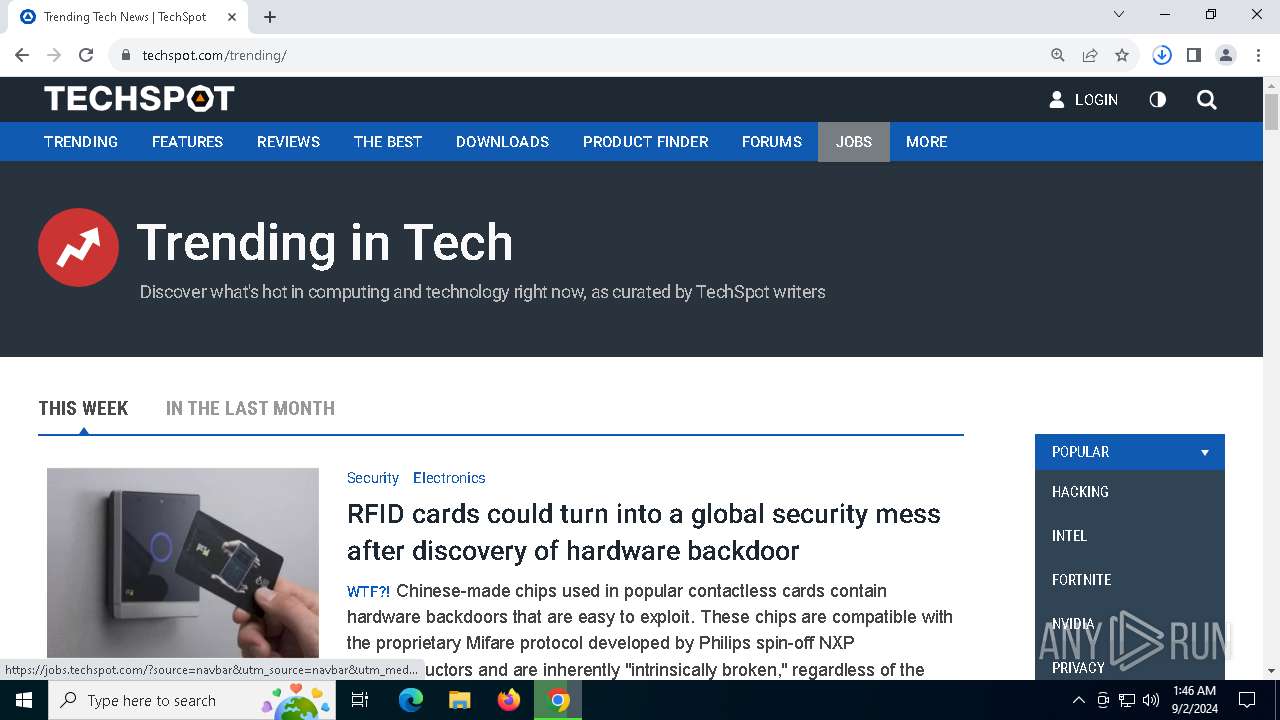Select THIS WEEK tab
1280x720 pixels.
tap(83, 408)
